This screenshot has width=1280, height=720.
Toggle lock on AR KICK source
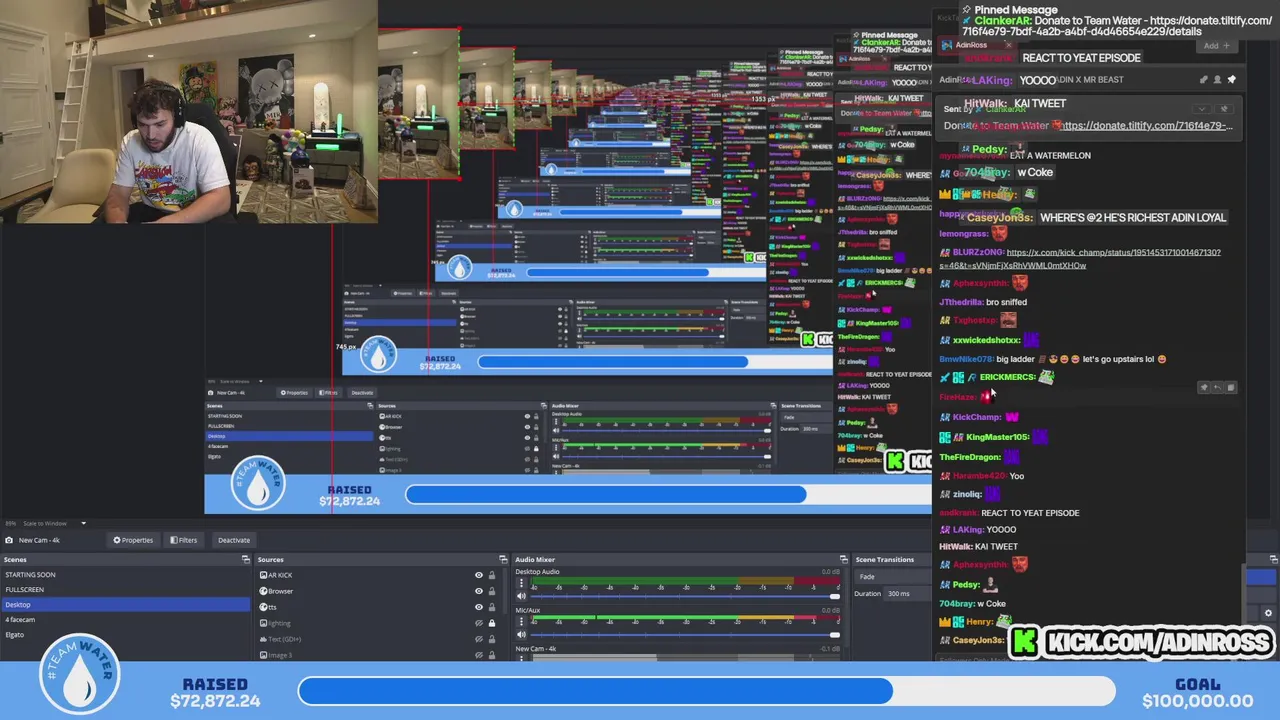pyautogui.click(x=491, y=575)
